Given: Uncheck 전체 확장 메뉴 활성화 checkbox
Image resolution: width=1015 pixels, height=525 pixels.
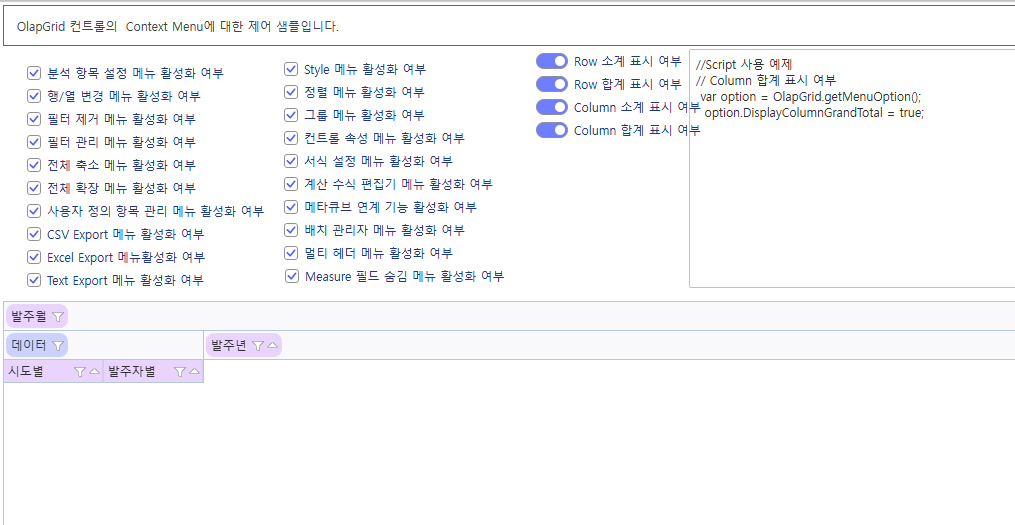Looking at the screenshot, I should [34, 188].
